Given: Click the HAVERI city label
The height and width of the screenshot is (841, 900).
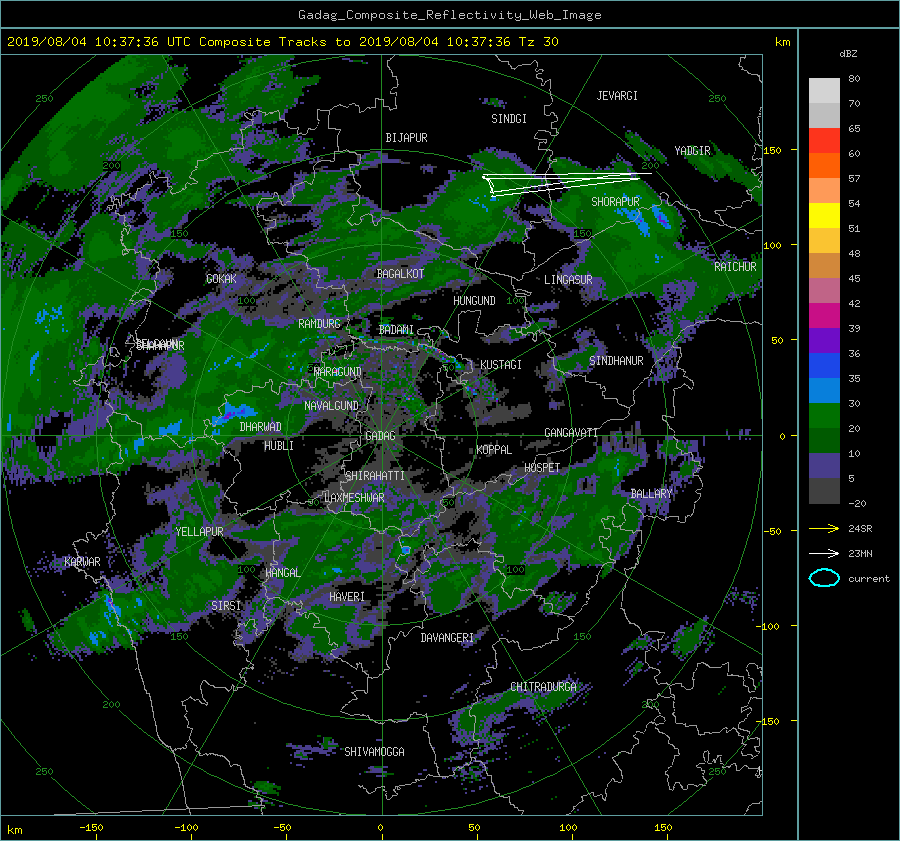Looking at the screenshot, I should (x=347, y=597).
